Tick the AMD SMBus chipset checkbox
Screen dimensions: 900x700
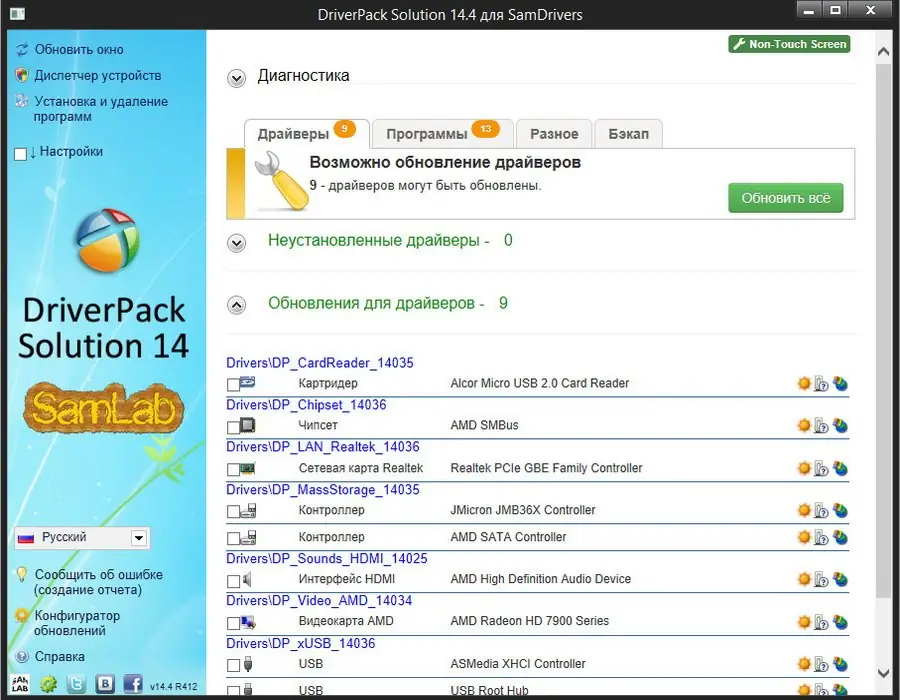coord(233,427)
